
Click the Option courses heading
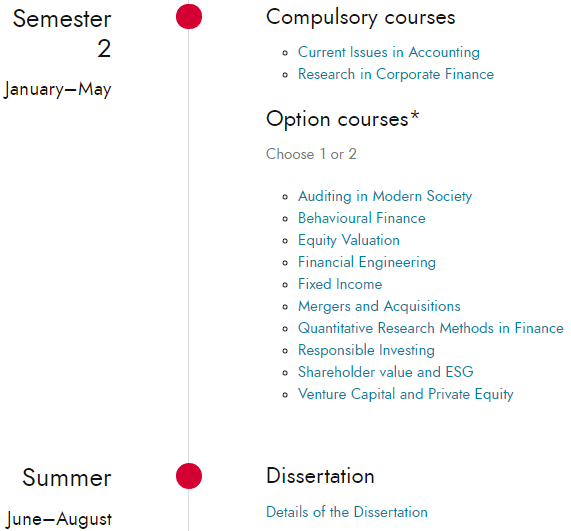pos(343,119)
